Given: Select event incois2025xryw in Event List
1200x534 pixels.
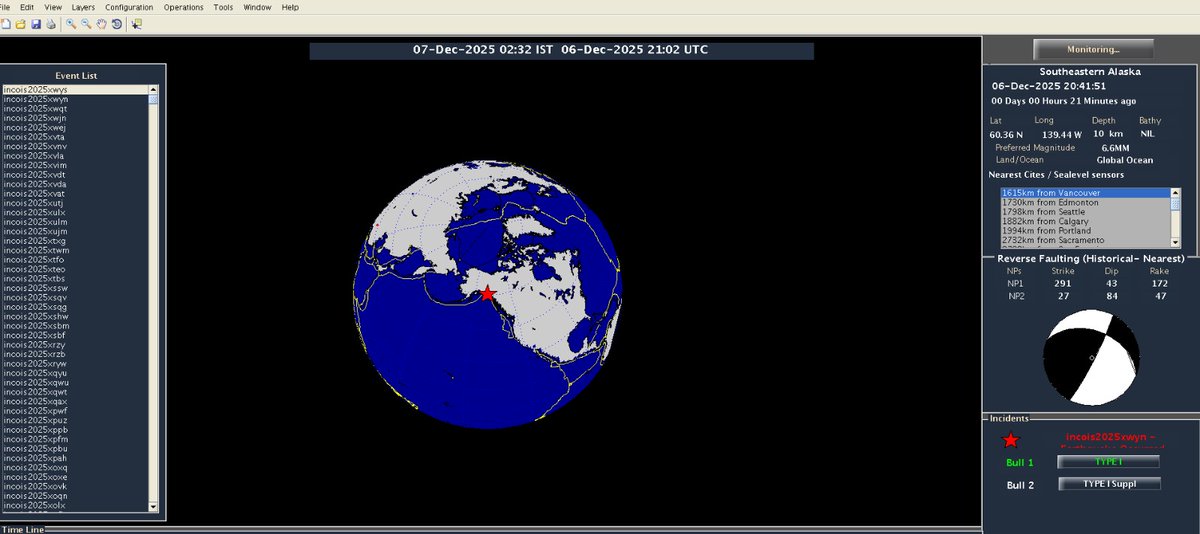Looking at the screenshot, I should (x=75, y=364).
